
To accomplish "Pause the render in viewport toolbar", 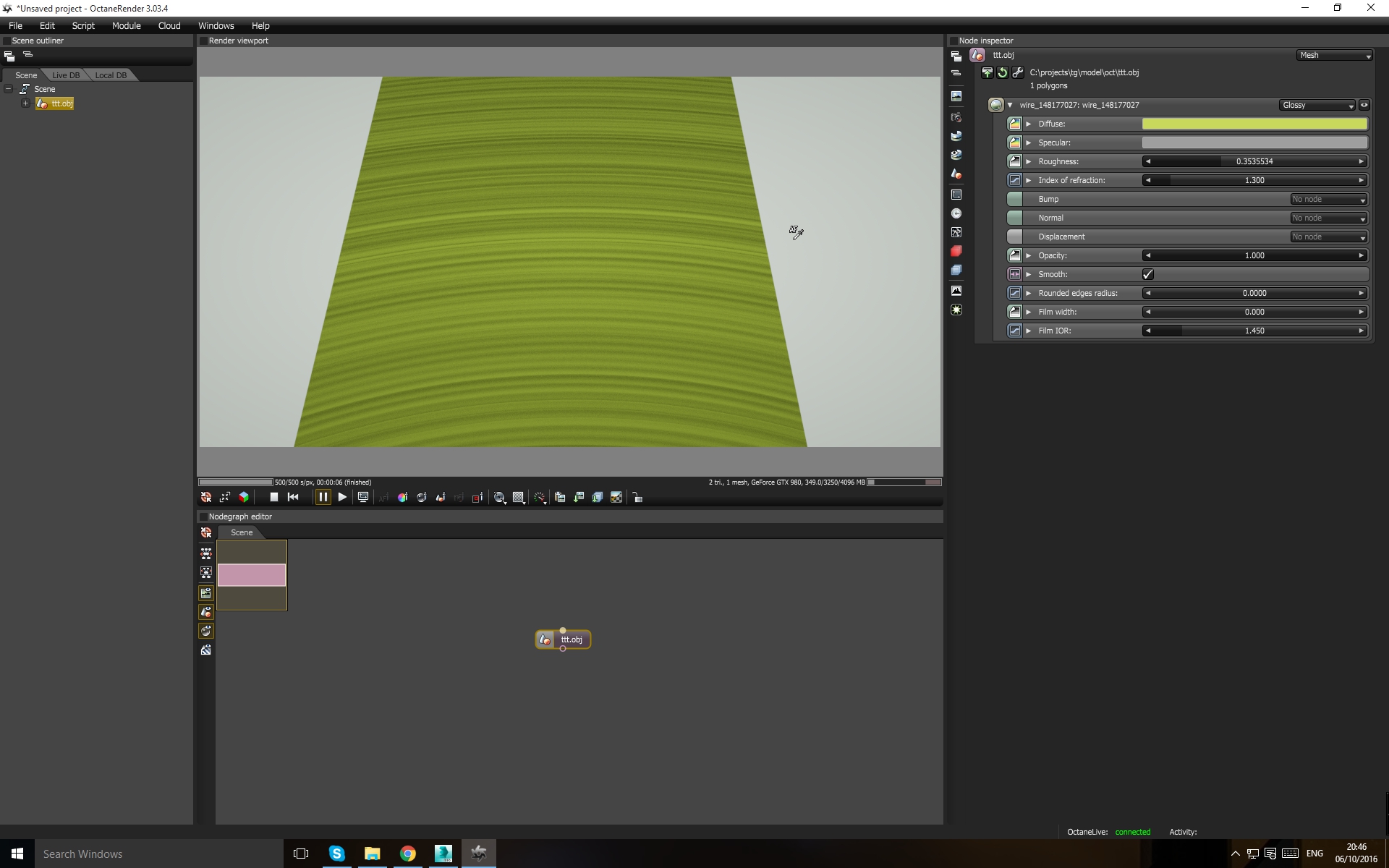I will tap(323, 497).
